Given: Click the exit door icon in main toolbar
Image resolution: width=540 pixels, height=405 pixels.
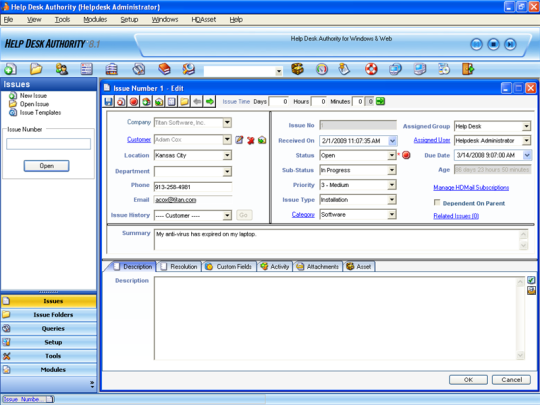Looking at the screenshot, I should pyautogui.click(x=468, y=69).
